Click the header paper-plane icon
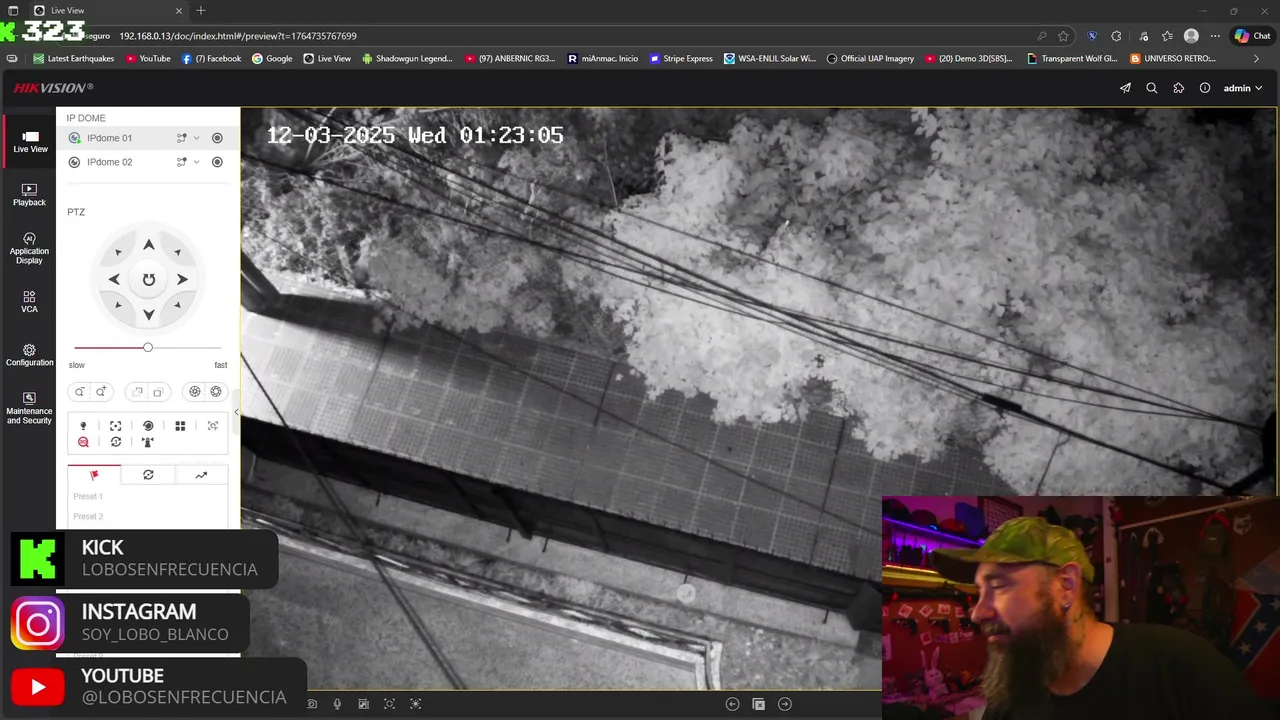The height and width of the screenshot is (720, 1280). click(x=1125, y=88)
